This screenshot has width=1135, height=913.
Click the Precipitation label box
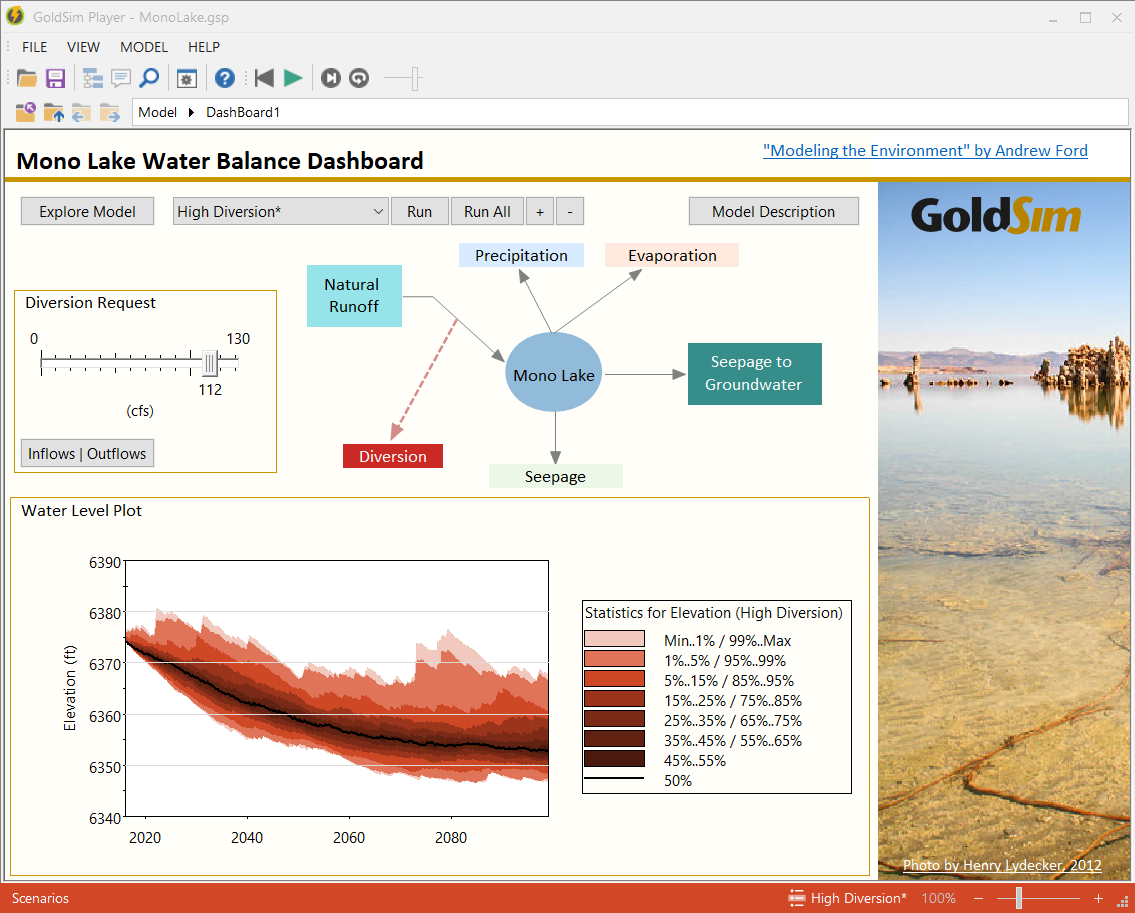521,256
